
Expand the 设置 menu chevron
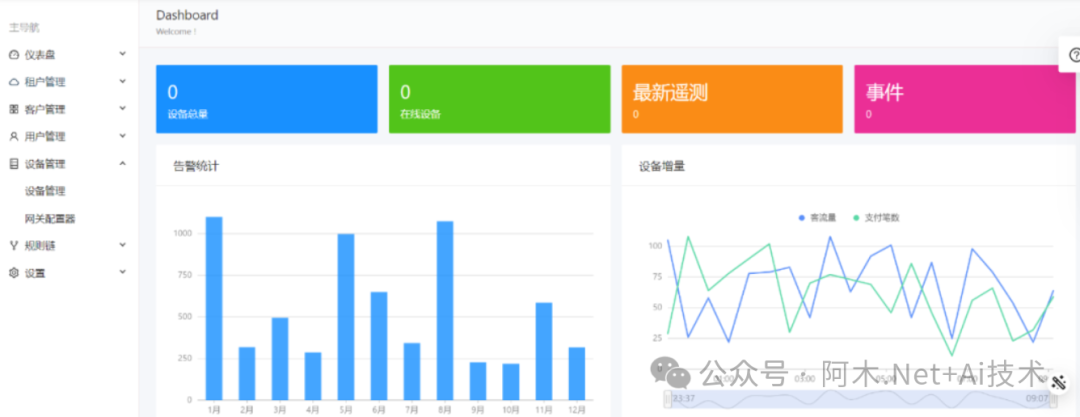click(123, 272)
